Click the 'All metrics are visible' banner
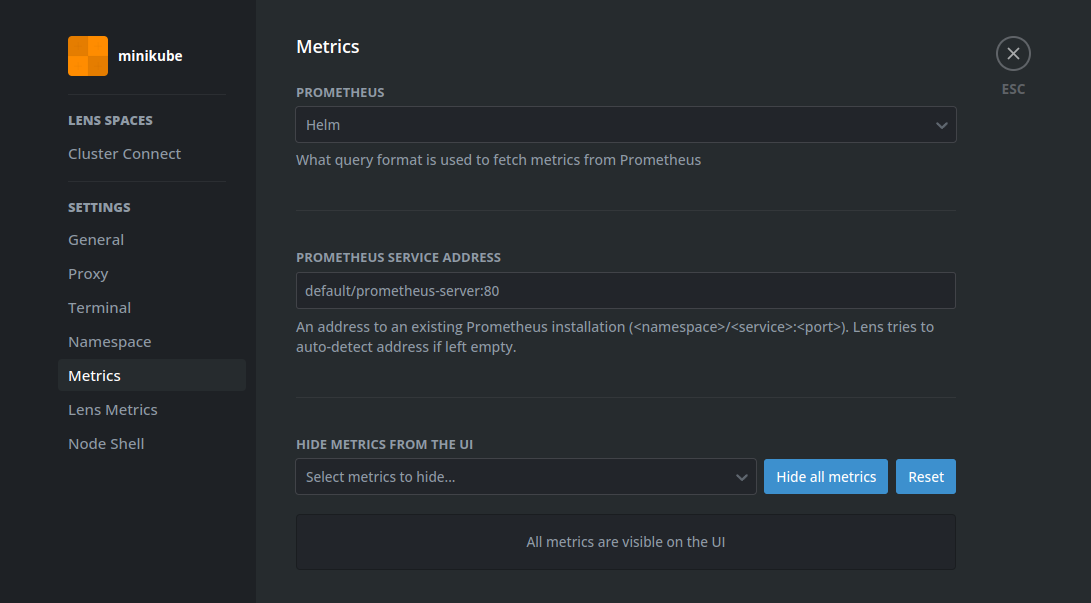 point(625,541)
